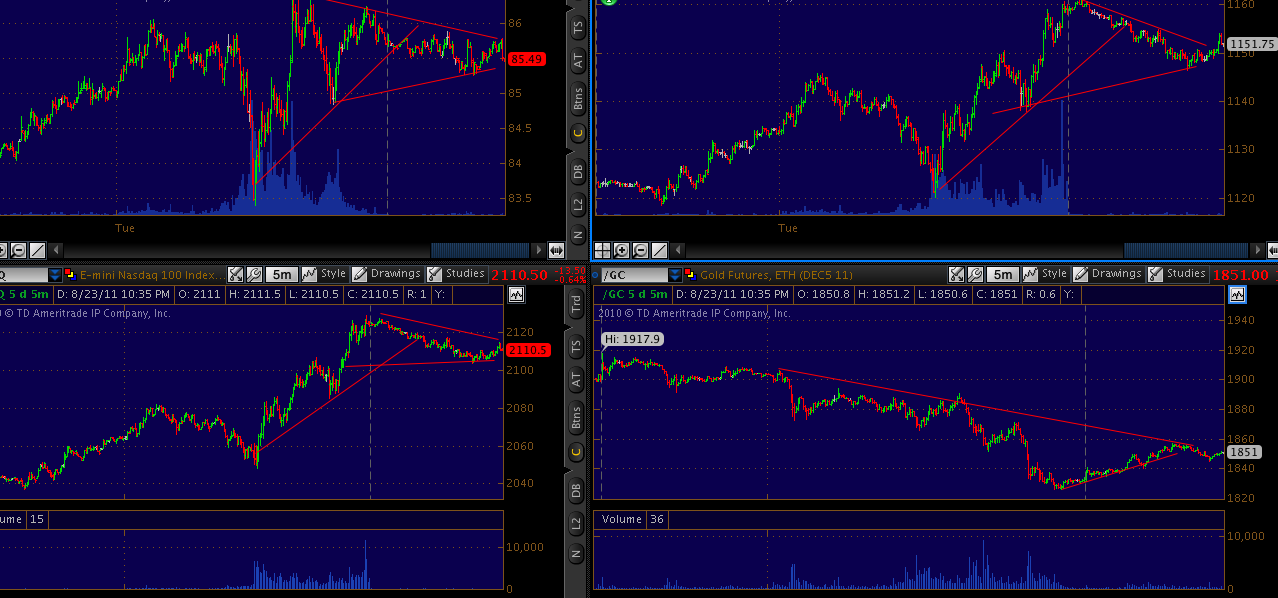Click the /GC 5 d 5m label in the Gold chart header

coord(633,294)
